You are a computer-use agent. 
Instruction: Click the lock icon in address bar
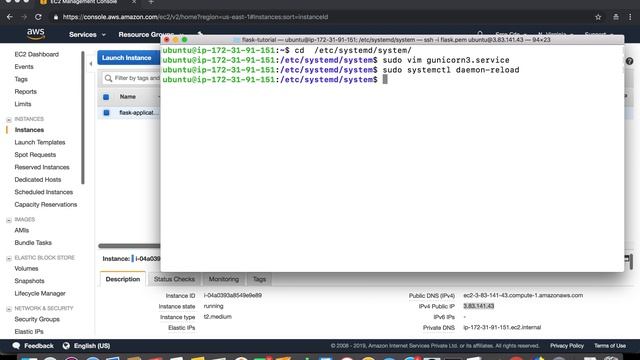(56, 17)
